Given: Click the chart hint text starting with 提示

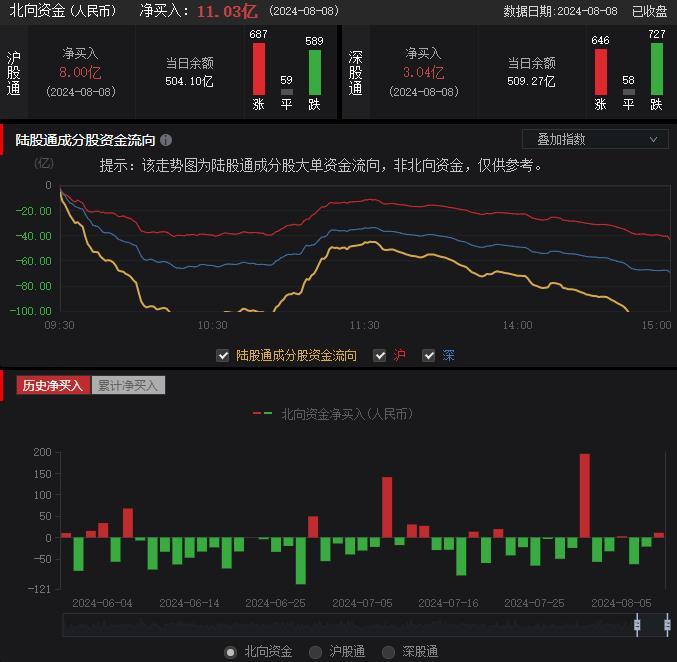Looking at the screenshot, I should click(321, 165).
